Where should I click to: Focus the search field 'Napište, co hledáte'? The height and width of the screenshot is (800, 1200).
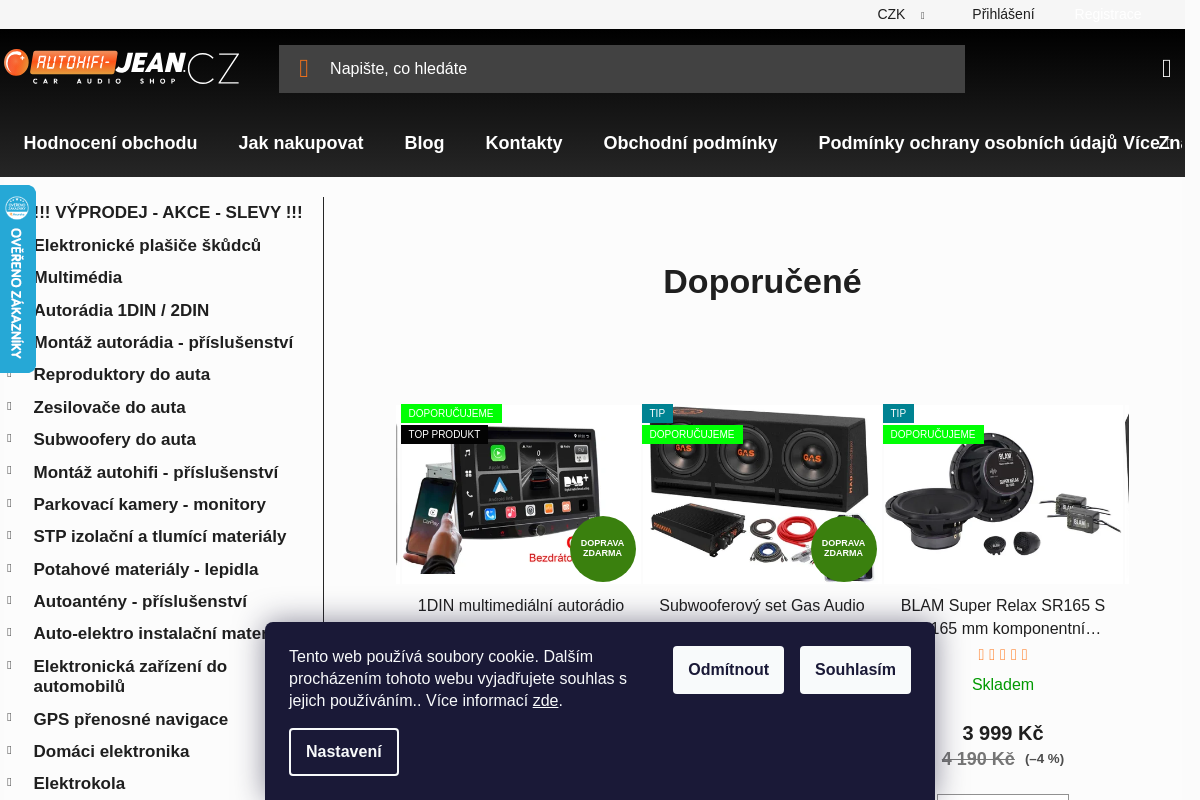pos(622,69)
